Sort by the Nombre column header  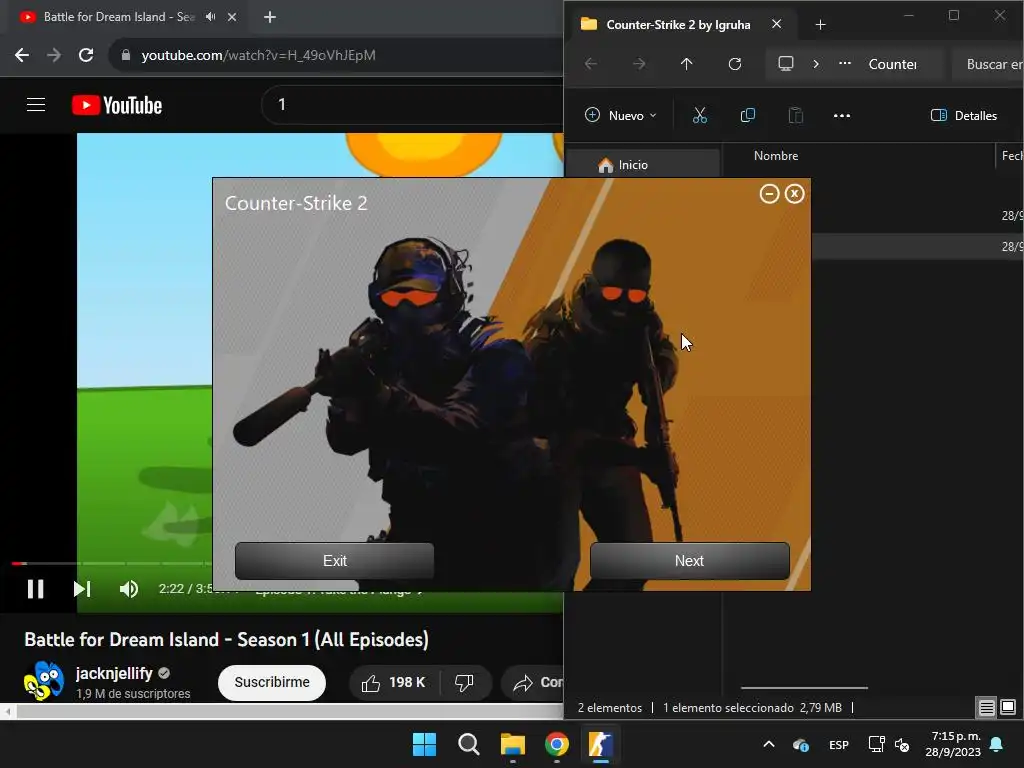tap(776, 155)
